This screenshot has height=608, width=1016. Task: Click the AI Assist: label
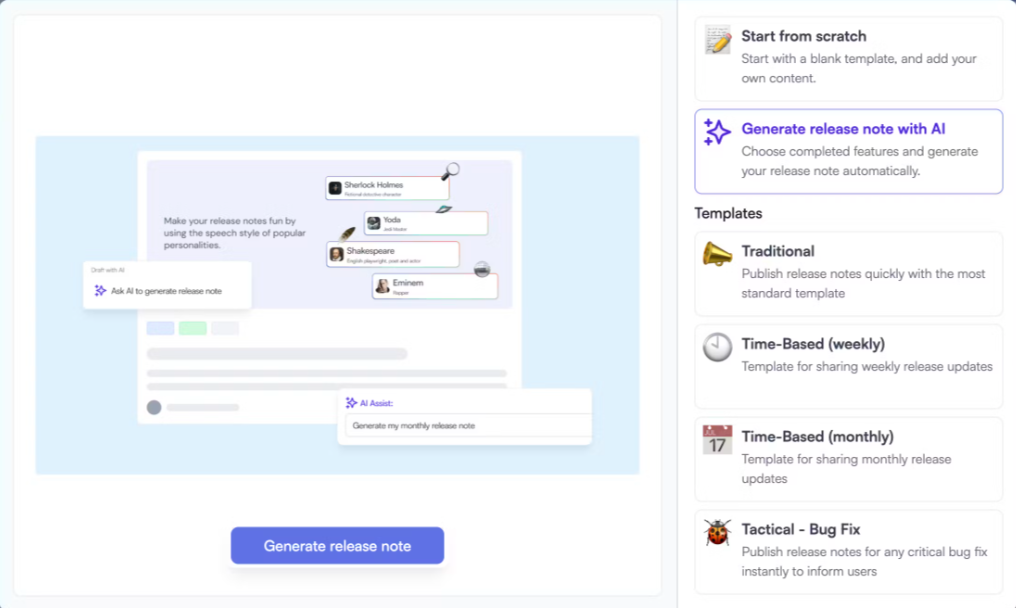tap(376, 403)
